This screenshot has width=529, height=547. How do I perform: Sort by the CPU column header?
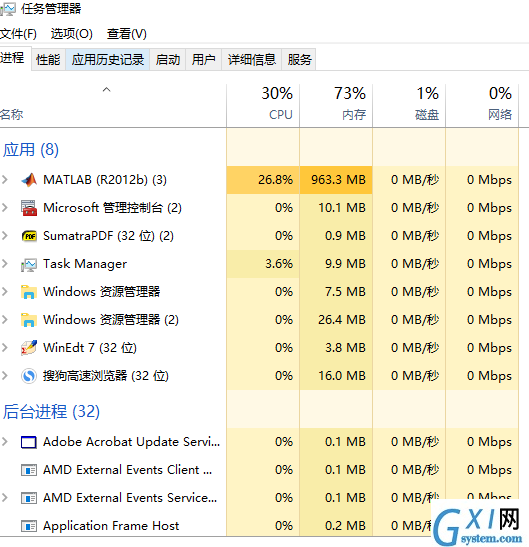[263, 106]
